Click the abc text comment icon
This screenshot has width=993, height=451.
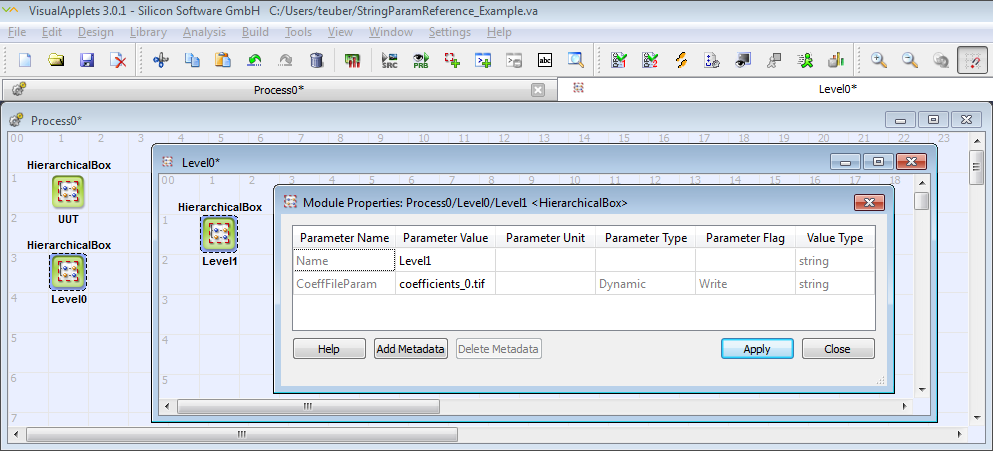(x=545, y=61)
